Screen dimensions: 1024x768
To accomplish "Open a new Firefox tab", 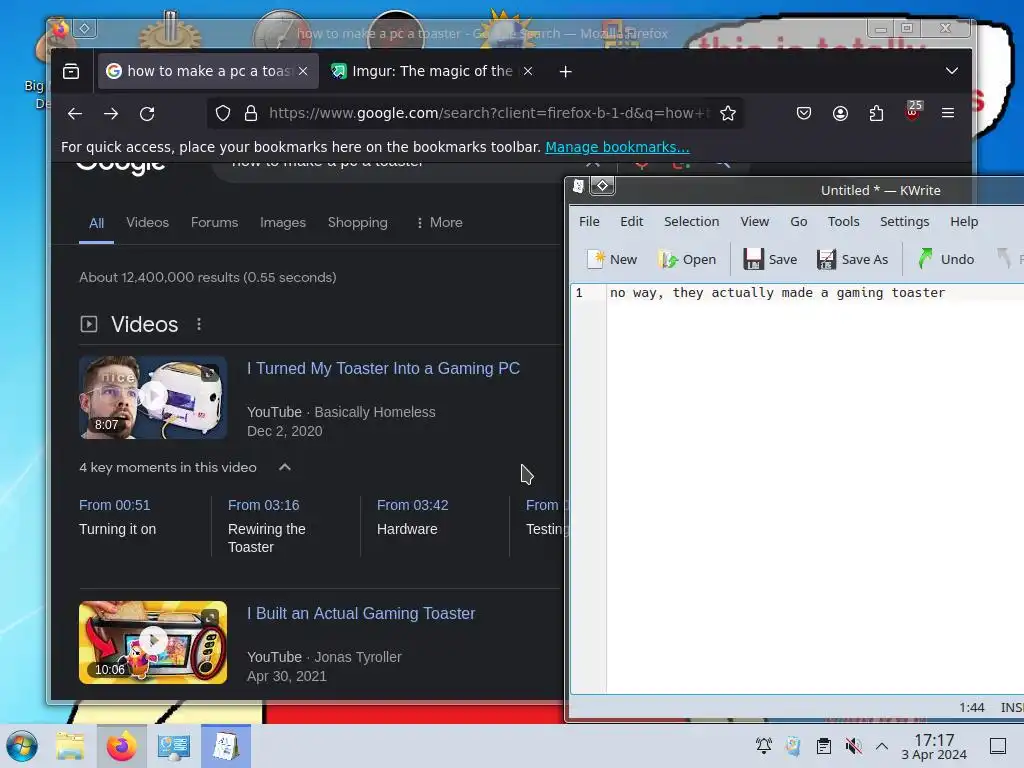I will (566, 71).
